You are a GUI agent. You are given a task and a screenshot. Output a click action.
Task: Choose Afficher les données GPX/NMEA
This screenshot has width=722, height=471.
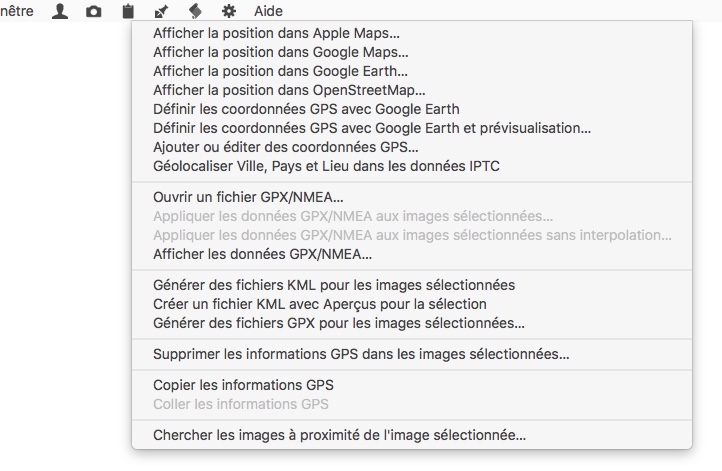412,254
